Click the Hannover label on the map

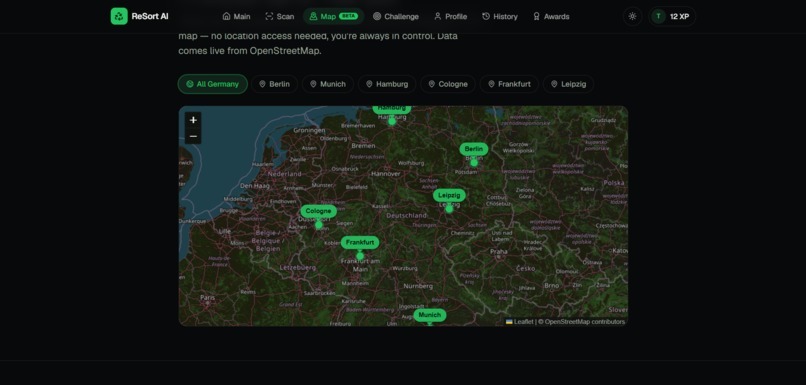pyautogui.click(x=386, y=174)
